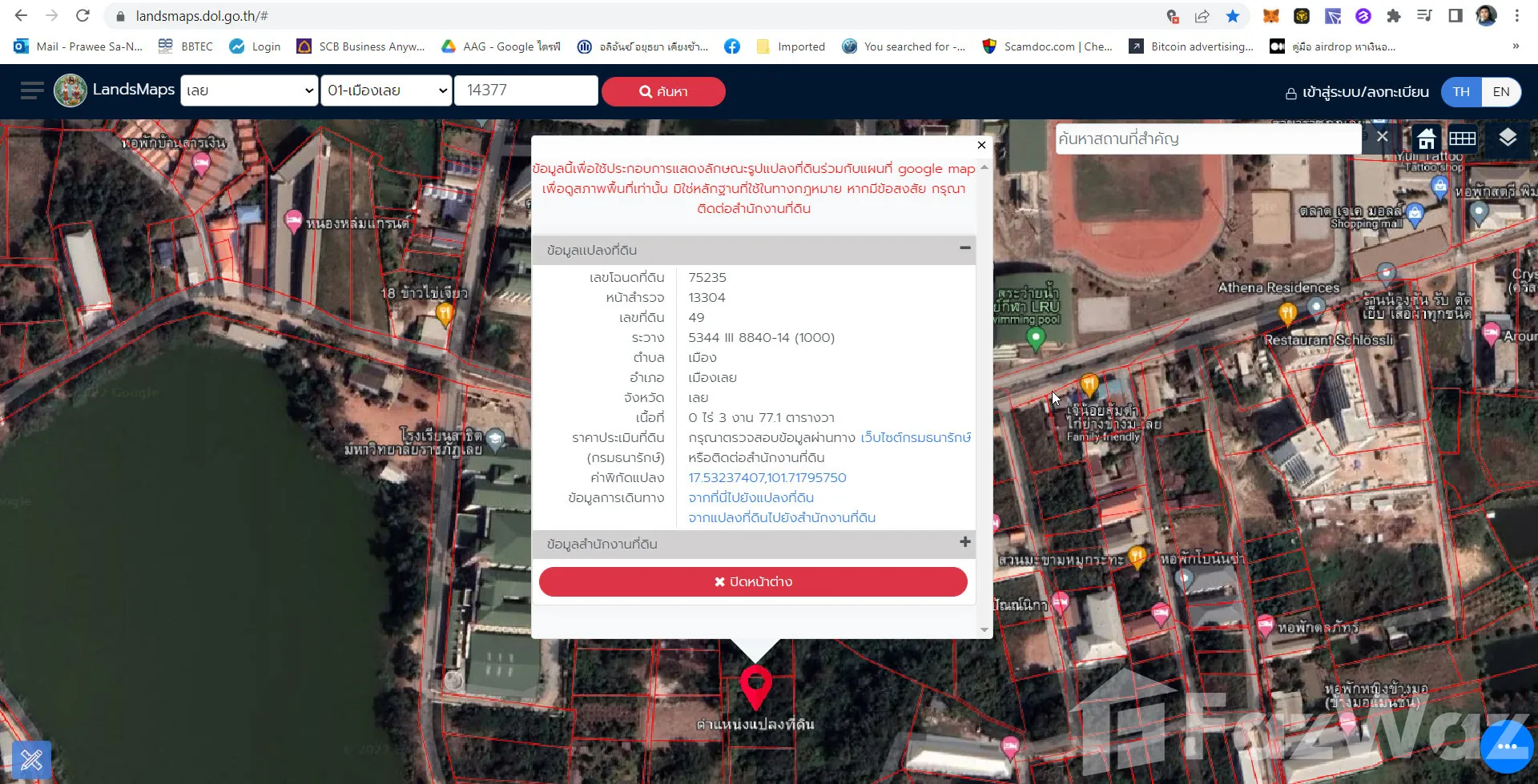Click the เข้าสู่ระบบ/ลงทะเบียน login item
Viewport: 1538px width, 784px height.
click(1357, 92)
